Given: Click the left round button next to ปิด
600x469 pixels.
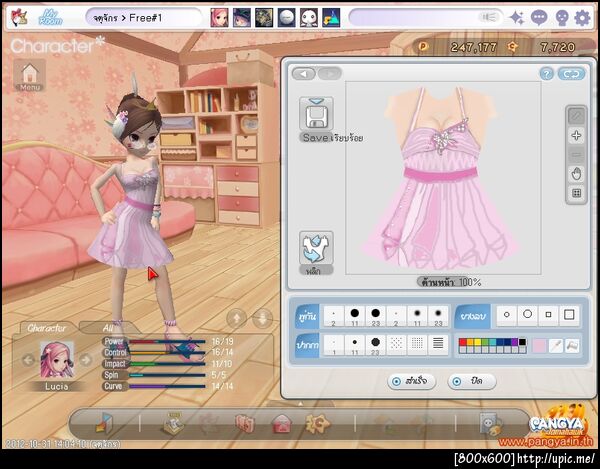Looking at the screenshot, I should coord(457,381).
